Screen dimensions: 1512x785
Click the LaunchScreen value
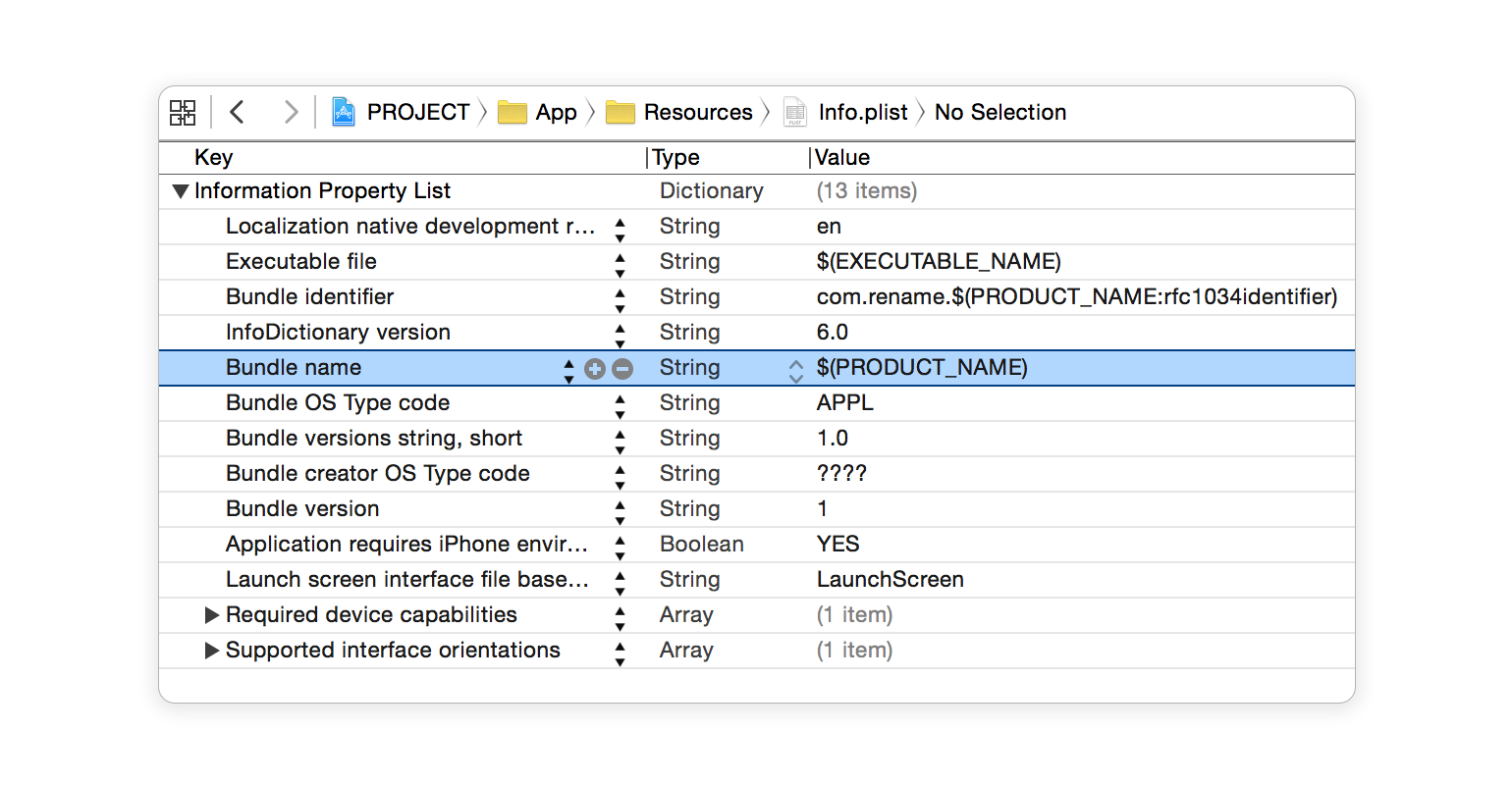click(x=891, y=580)
